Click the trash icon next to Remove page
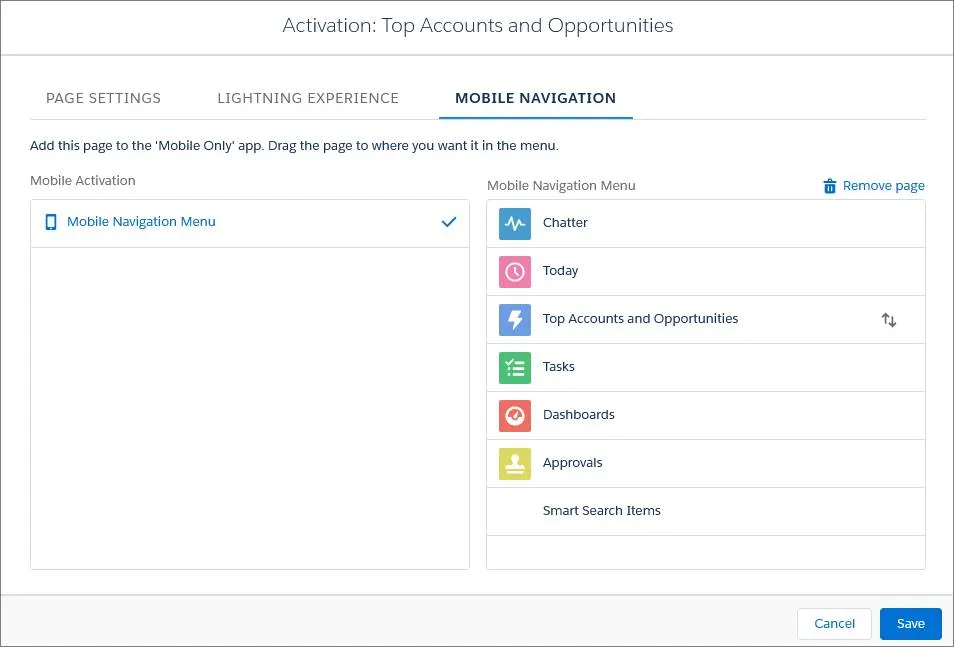The image size is (954, 647). coord(829,185)
